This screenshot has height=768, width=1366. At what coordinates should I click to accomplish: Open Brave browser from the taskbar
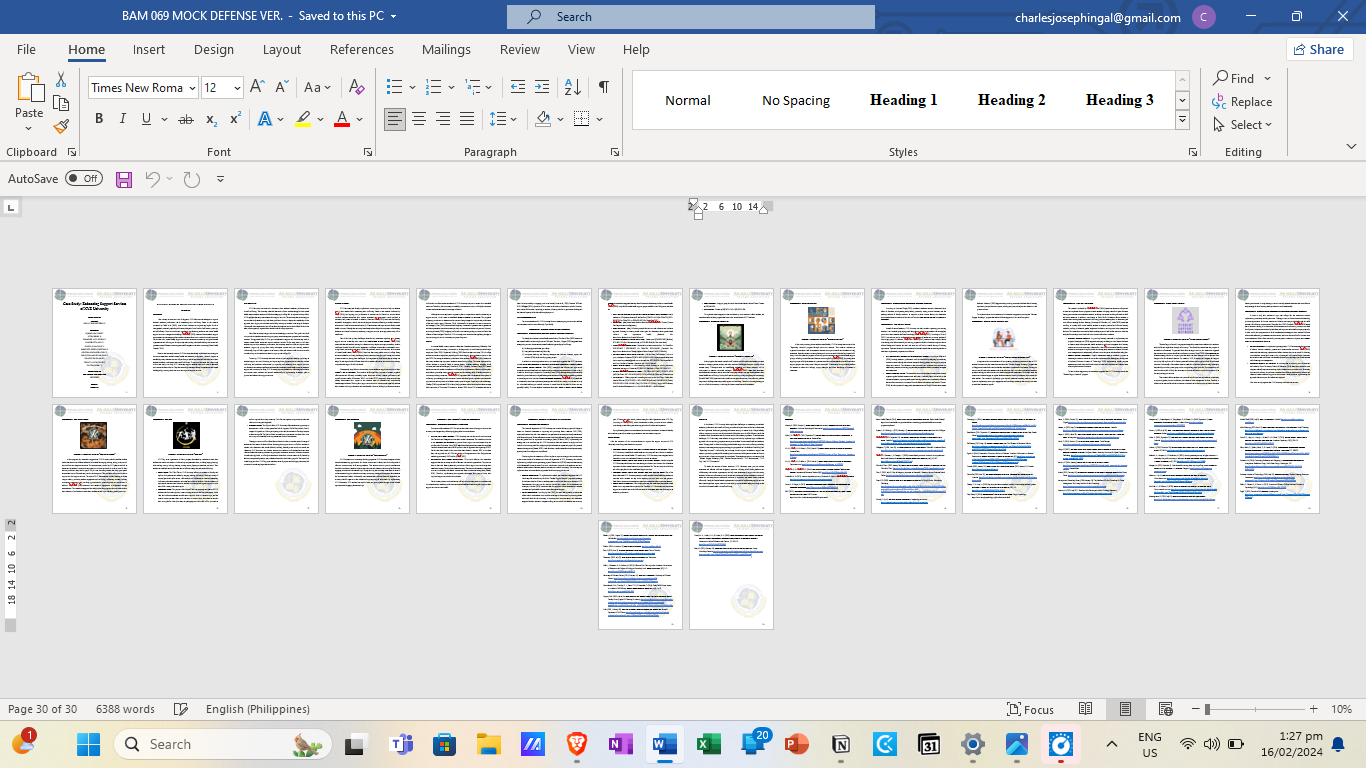click(x=577, y=744)
